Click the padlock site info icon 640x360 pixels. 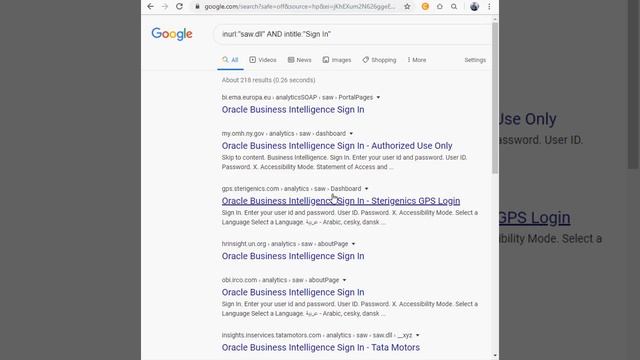[197, 7]
